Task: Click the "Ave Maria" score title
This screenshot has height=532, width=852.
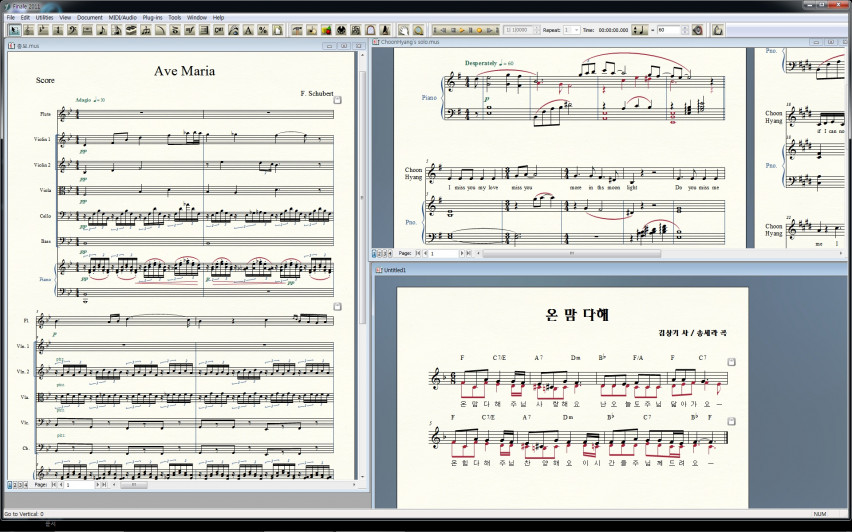Action: tap(184, 71)
